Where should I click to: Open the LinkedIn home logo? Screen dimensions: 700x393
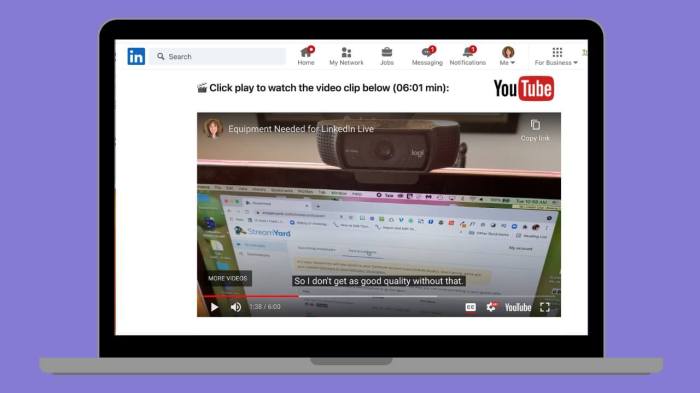(136, 56)
